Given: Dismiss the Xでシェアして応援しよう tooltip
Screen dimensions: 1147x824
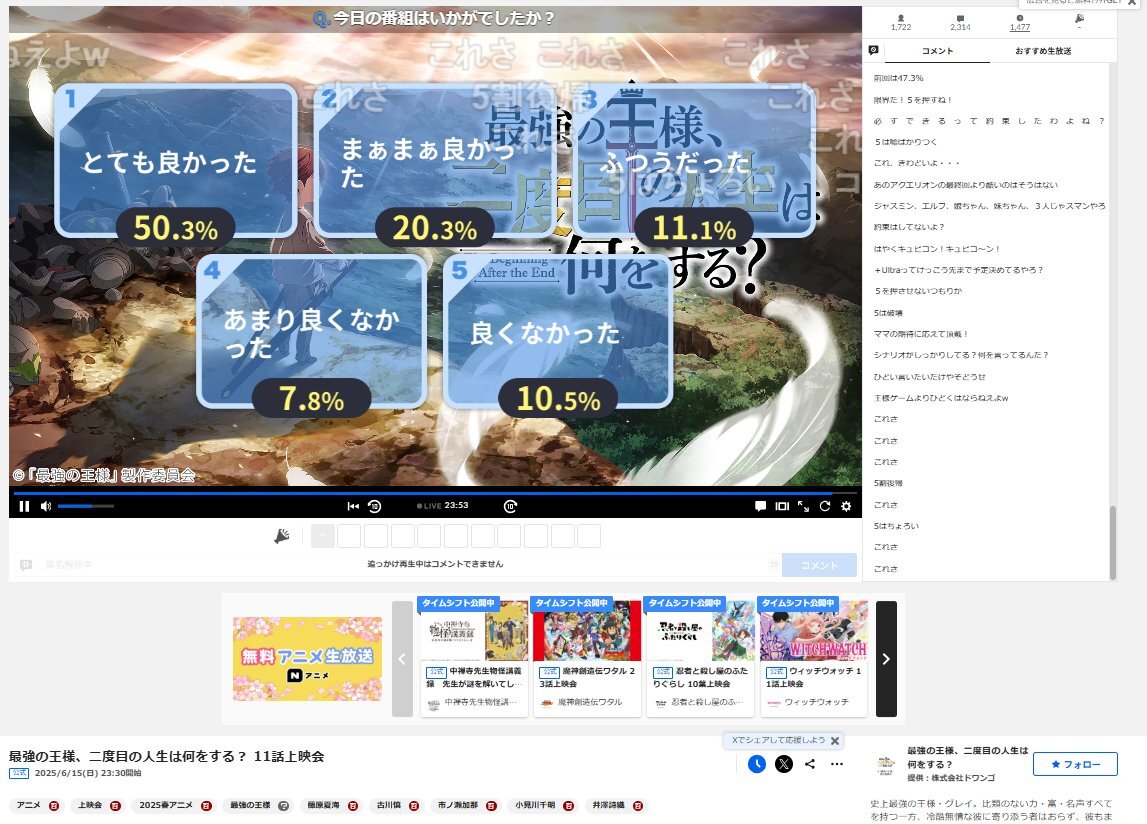Looking at the screenshot, I should point(835,741).
